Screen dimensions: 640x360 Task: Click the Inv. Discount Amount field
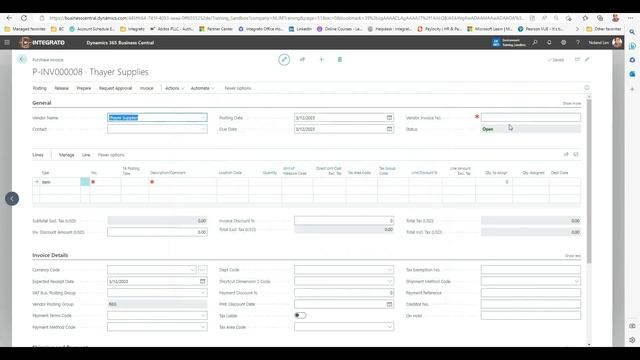pyautogui.click(x=157, y=232)
